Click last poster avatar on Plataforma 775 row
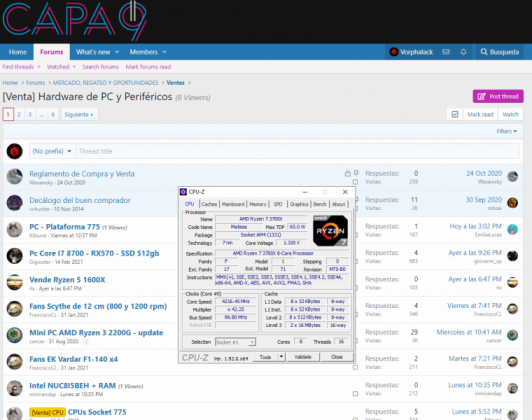Viewport: 532px width, 420px height. 512,229
